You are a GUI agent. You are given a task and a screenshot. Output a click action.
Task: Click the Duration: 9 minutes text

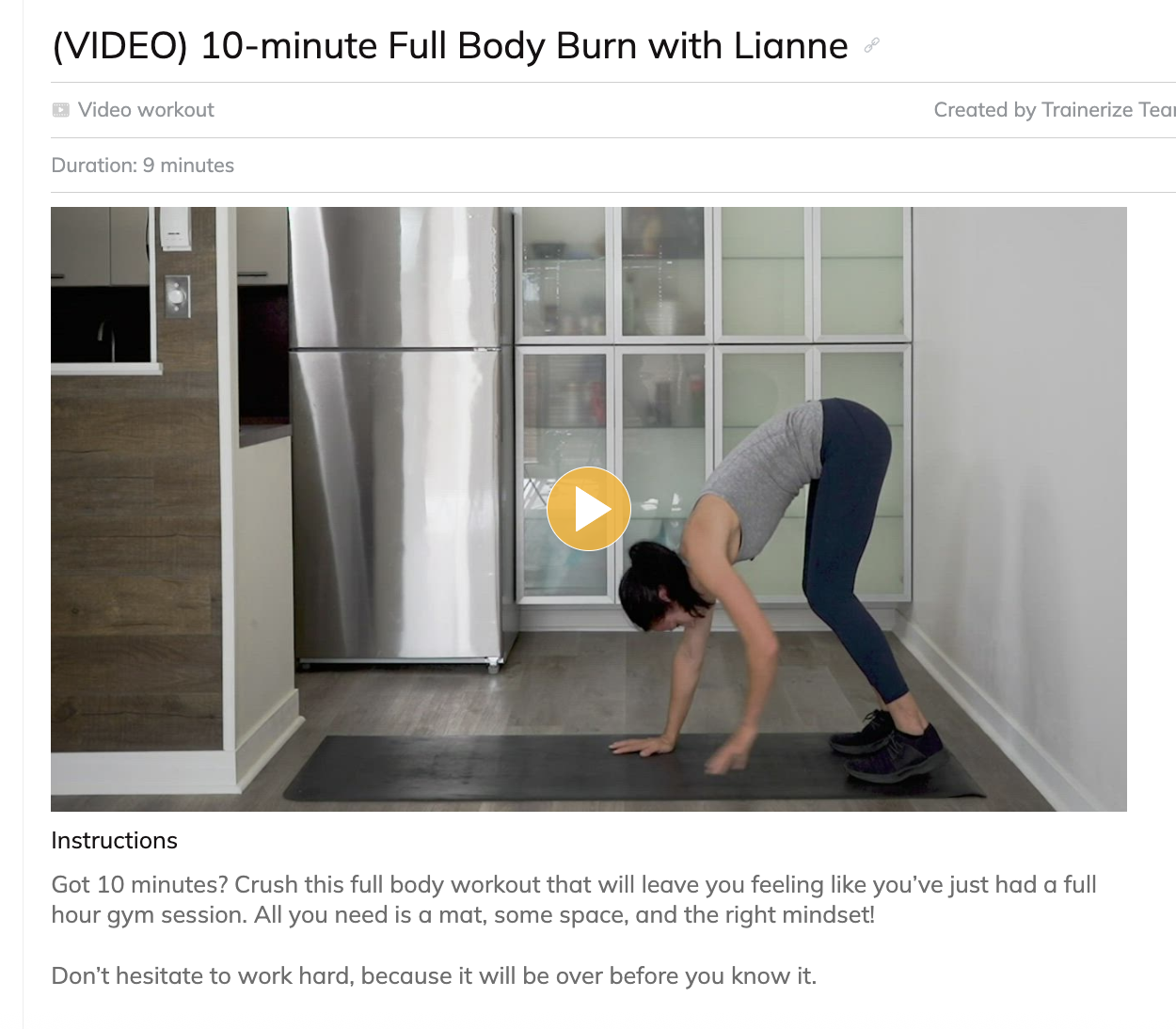142,166
